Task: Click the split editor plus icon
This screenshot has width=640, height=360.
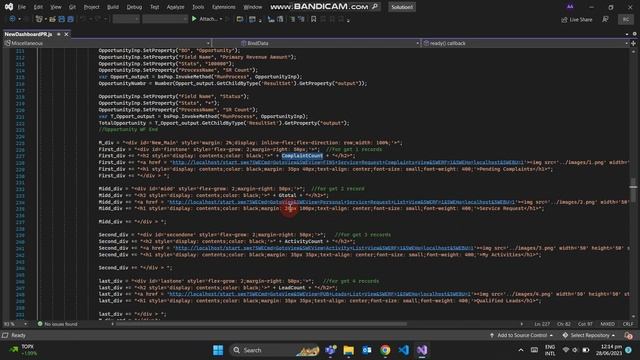Action: click(x=633, y=43)
